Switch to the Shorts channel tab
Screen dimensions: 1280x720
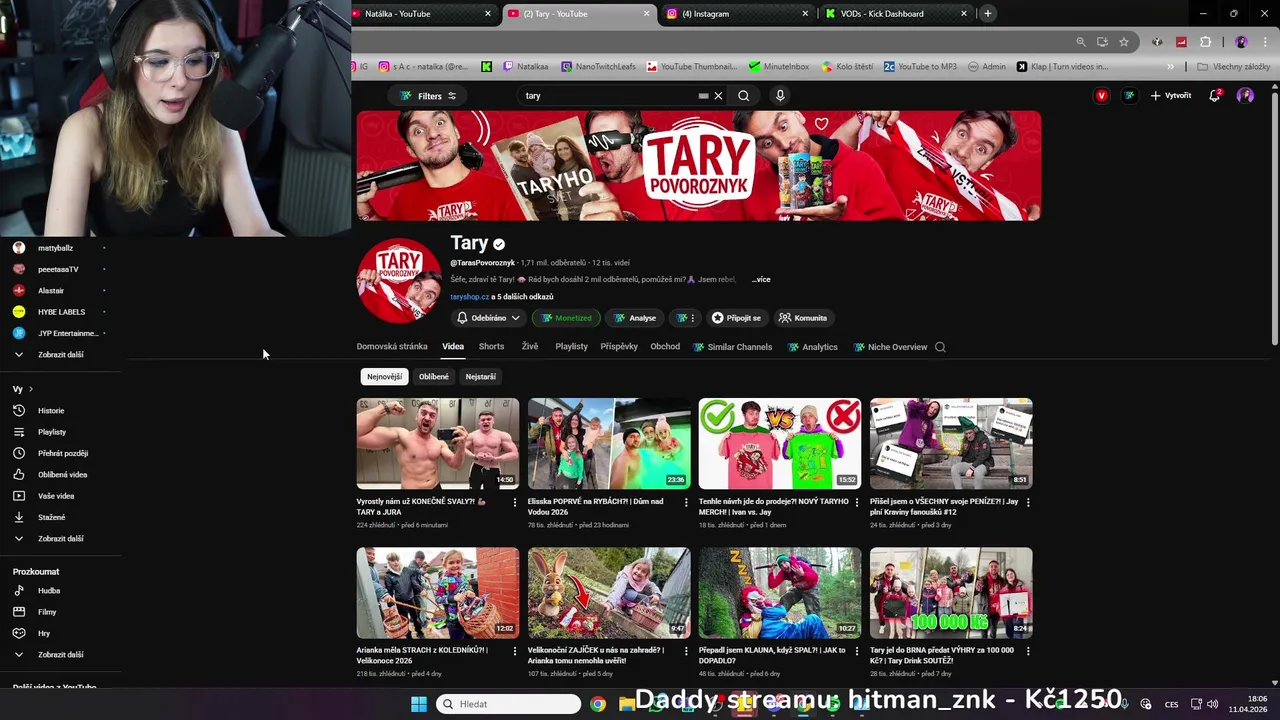[491, 347]
